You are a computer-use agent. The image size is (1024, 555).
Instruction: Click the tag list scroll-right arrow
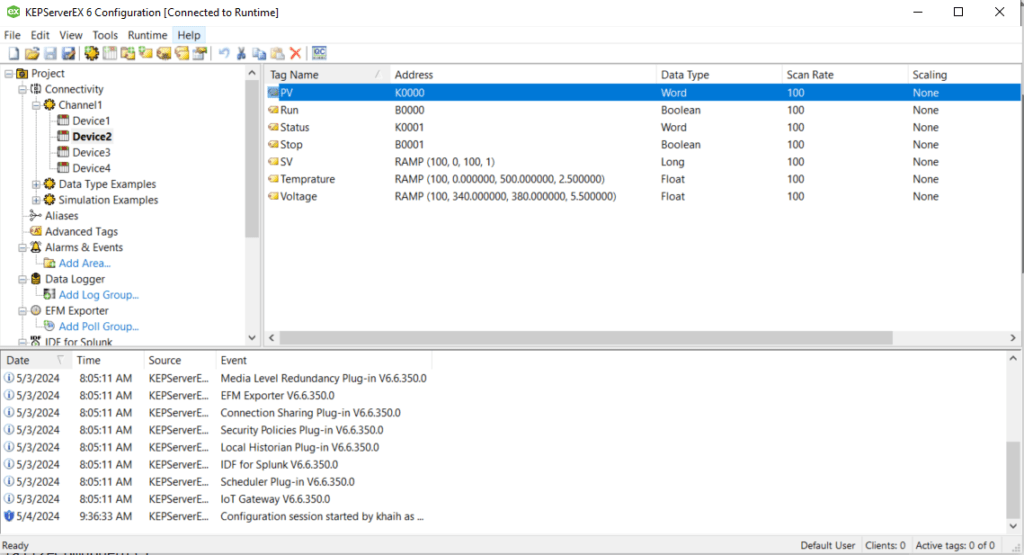(x=1013, y=338)
